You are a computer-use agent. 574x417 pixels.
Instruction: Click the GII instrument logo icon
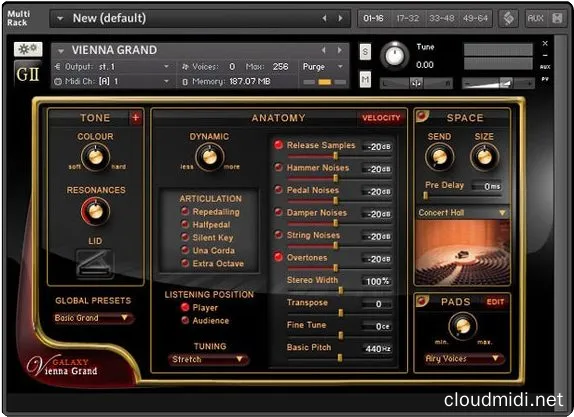[x=28, y=74]
